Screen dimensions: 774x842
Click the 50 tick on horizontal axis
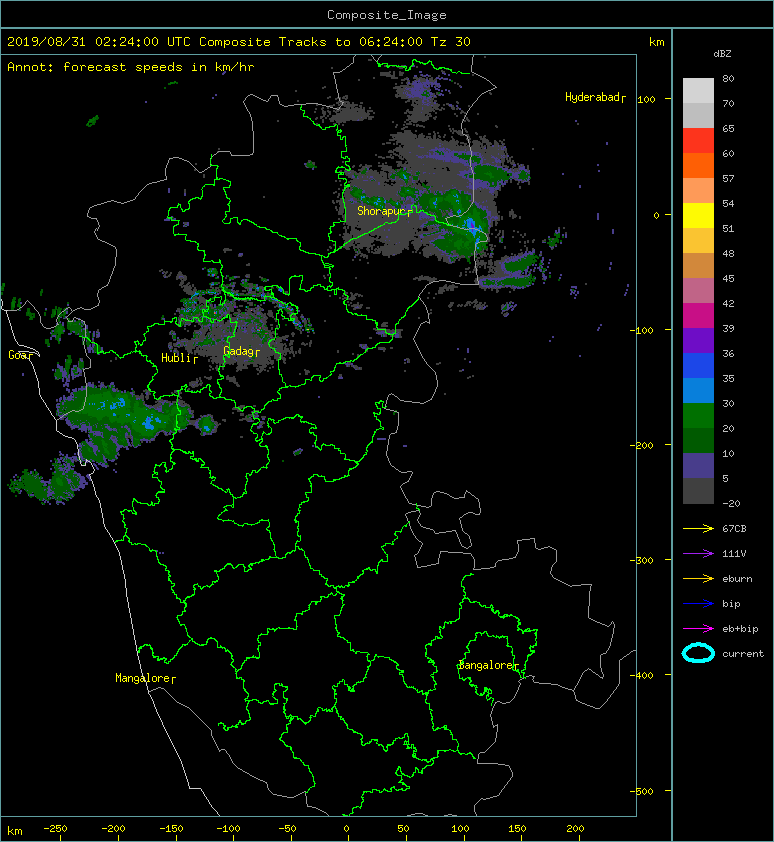point(403,829)
